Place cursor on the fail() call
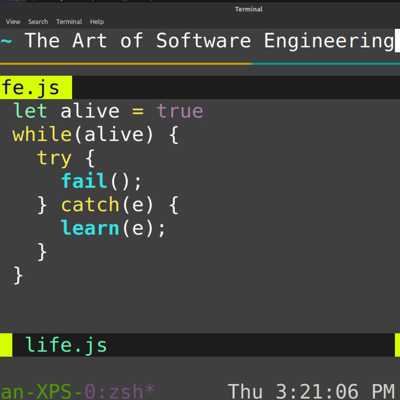Image resolution: width=400 pixels, height=400 pixels. click(102, 181)
